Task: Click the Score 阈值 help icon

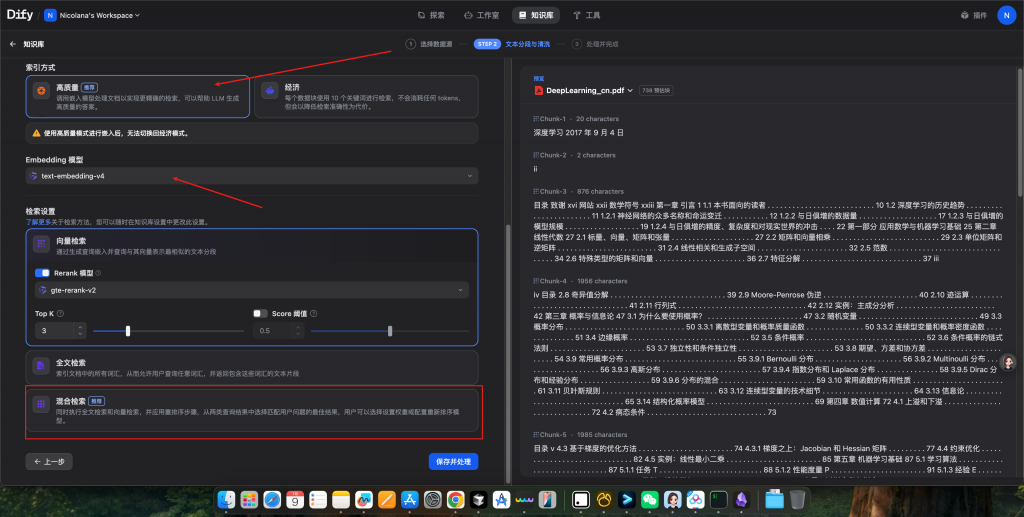Action: [312, 313]
